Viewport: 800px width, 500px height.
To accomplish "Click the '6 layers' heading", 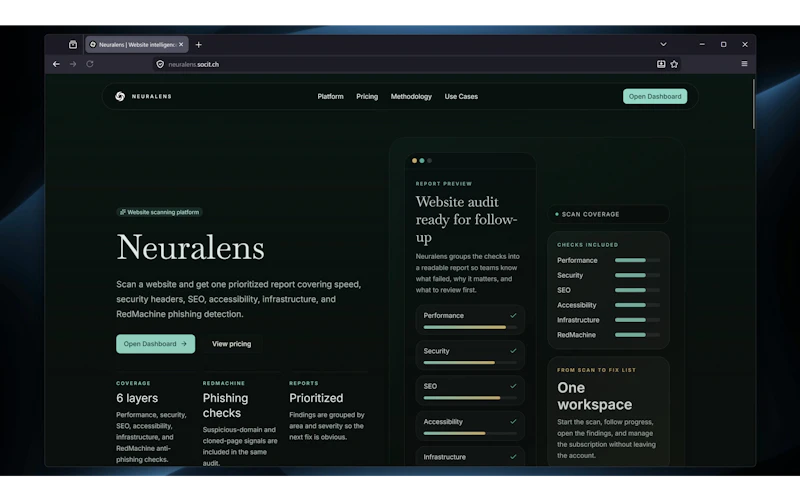I will pos(137,398).
